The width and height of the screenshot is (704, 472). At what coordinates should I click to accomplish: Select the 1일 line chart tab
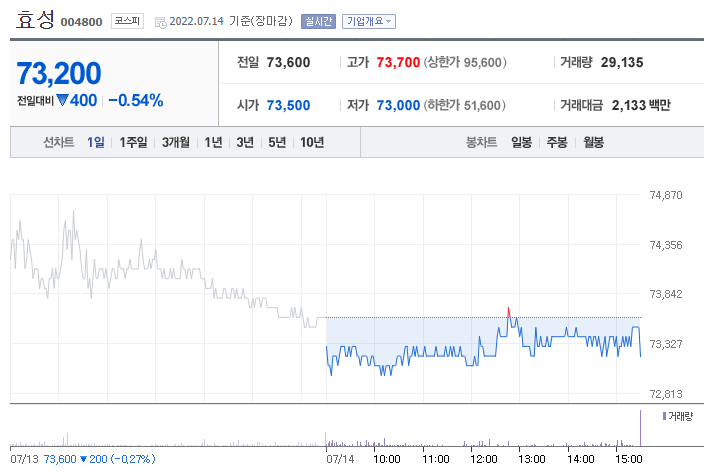(96, 142)
